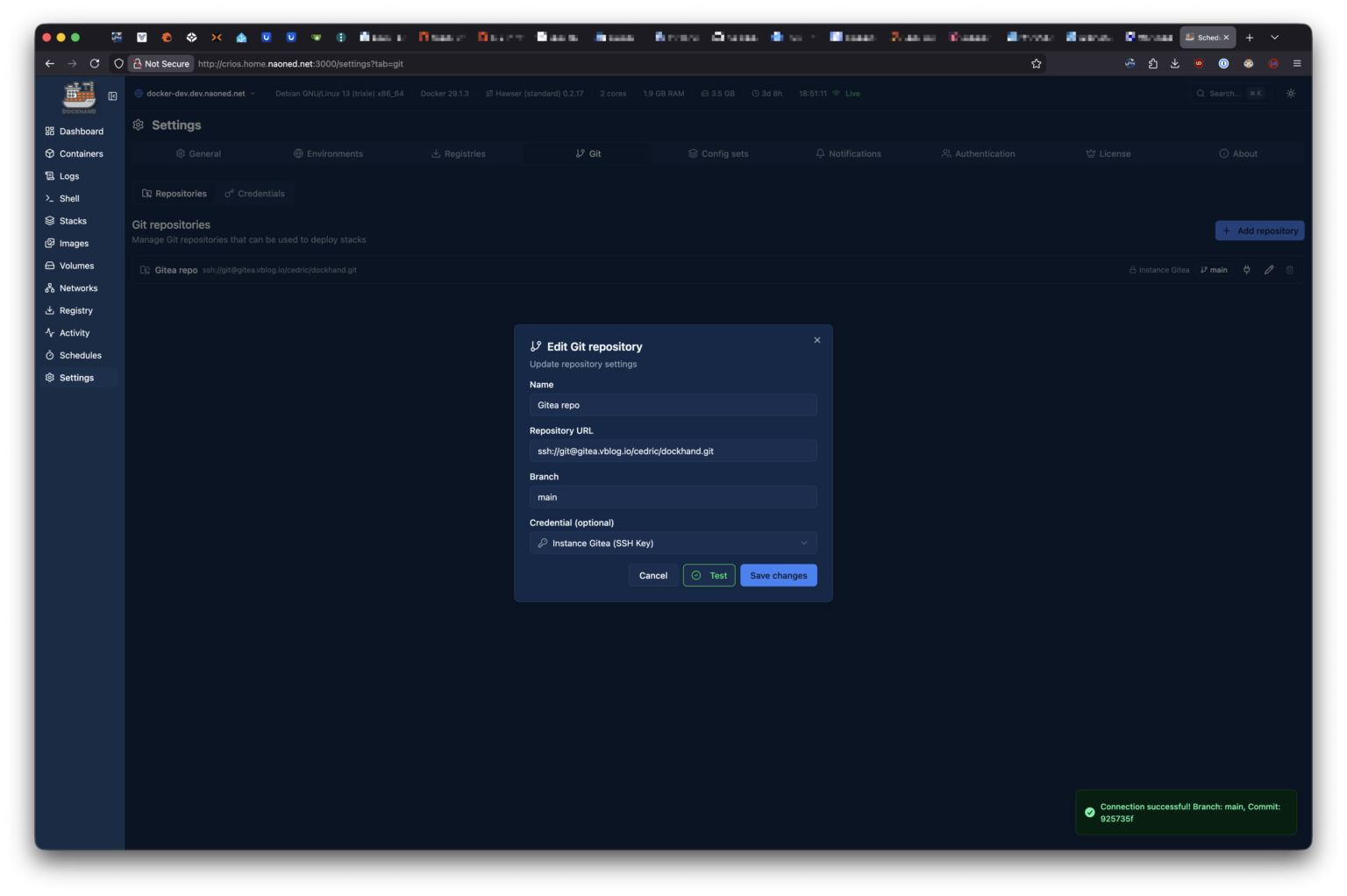The height and width of the screenshot is (896, 1347).
Task: Open the Registries settings tab
Action: pyautogui.click(x=458, y=153)
